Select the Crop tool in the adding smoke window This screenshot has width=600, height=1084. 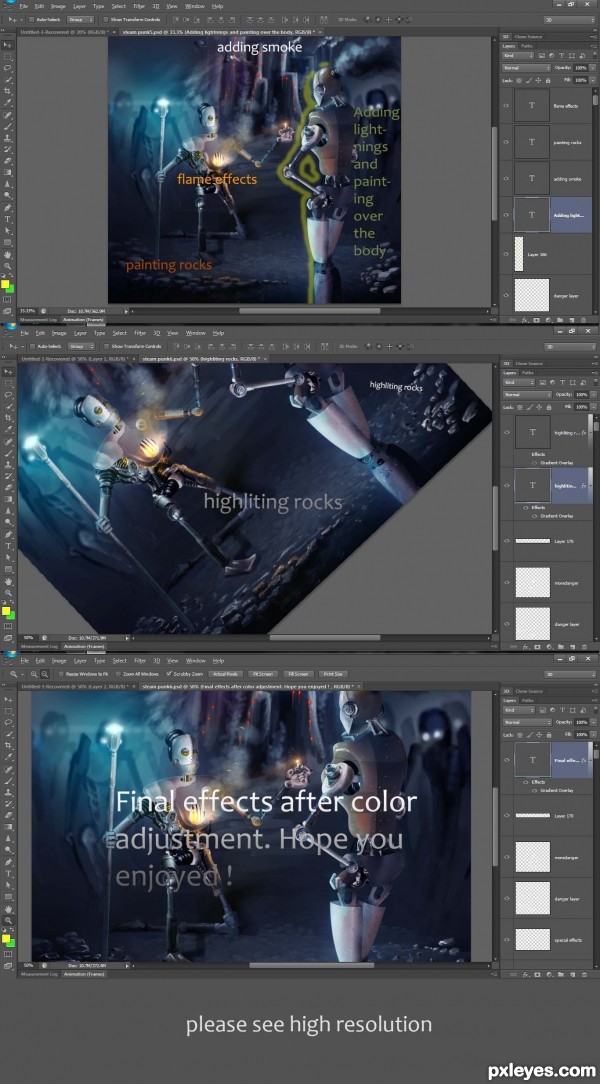[x=8, y=91]
